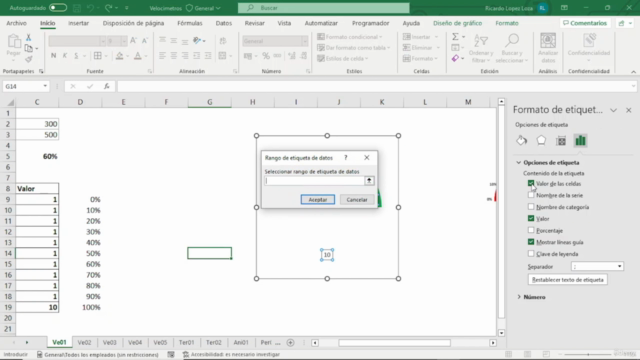Close the Formato de etiquetas pane
The image size is (640, 360).
629,110
